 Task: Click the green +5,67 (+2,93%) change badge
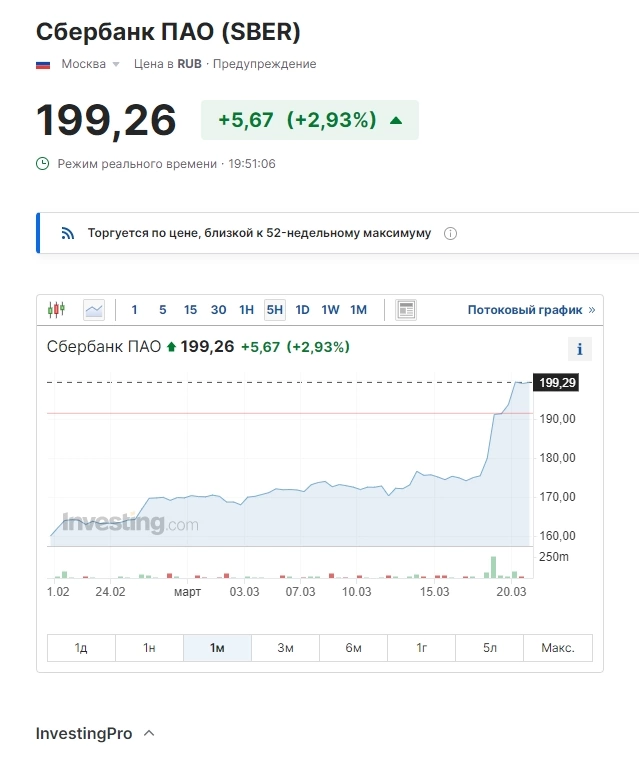point(310,120)
